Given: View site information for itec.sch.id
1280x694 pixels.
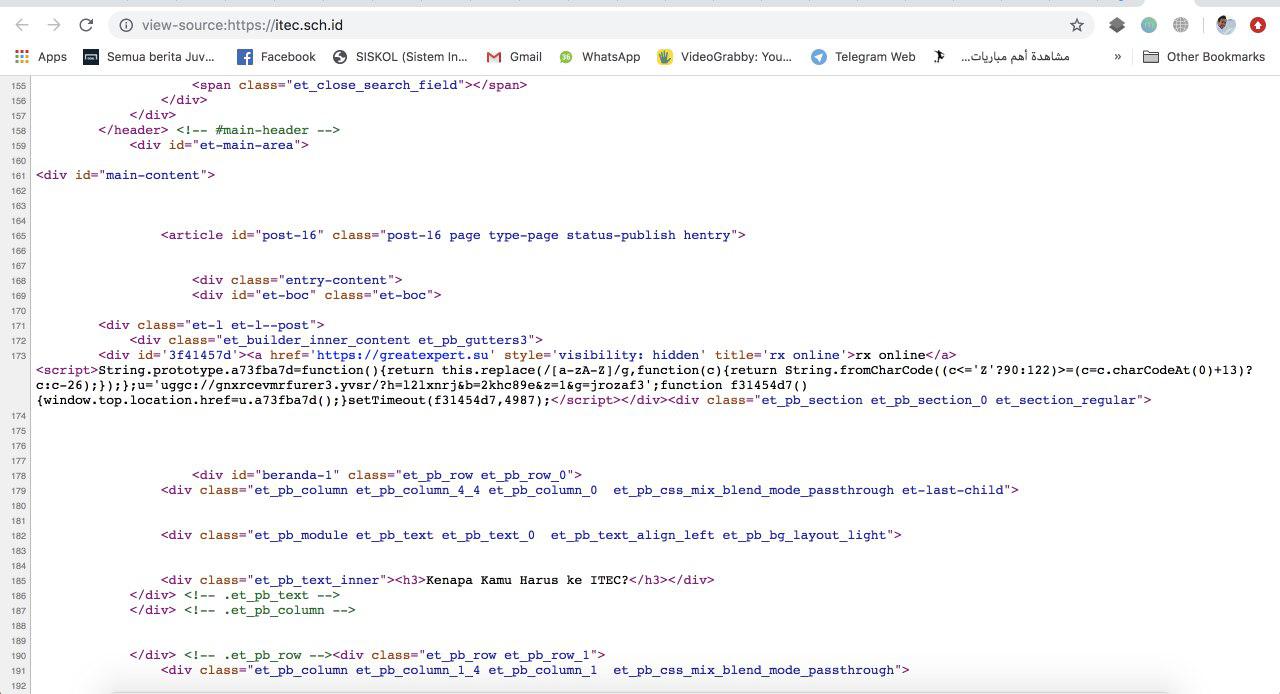Looking at the screenshot, I should coord(125,25).
